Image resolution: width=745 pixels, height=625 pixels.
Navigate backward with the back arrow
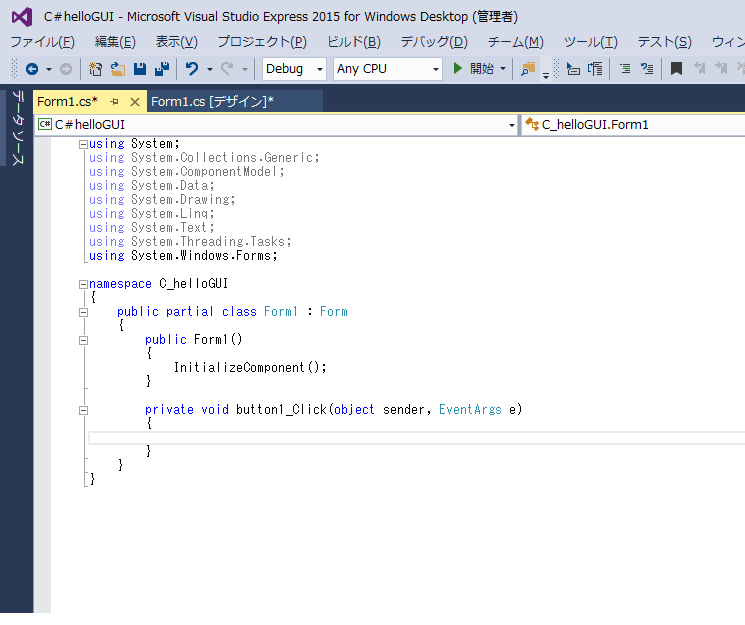[x=32, y=69]
